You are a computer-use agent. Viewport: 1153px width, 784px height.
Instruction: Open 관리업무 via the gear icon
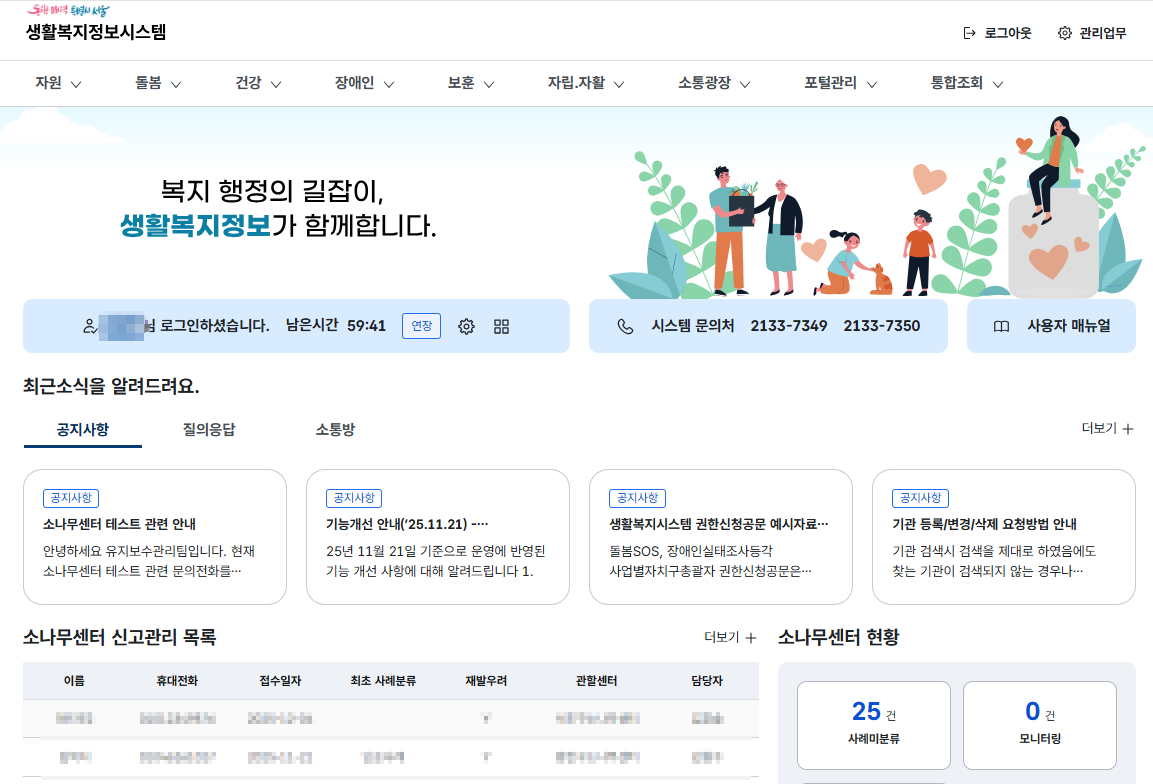[1063, 32]
